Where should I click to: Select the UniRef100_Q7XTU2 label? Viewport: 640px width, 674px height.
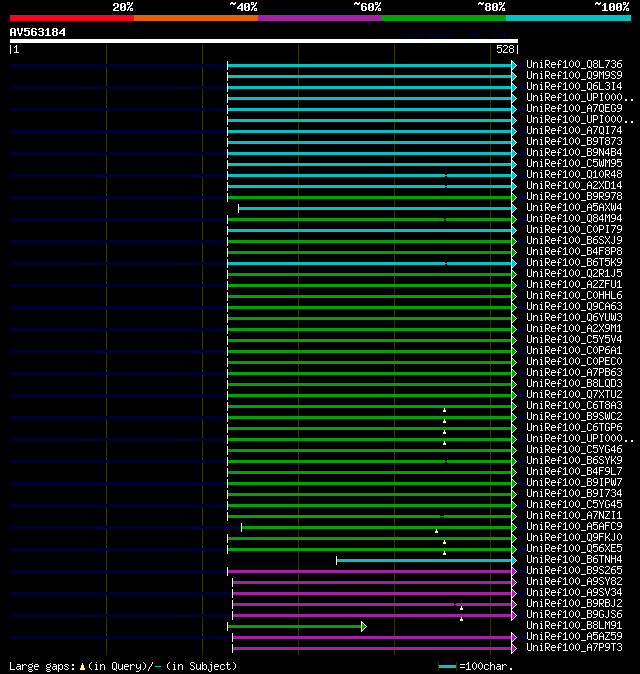[574, 395]
